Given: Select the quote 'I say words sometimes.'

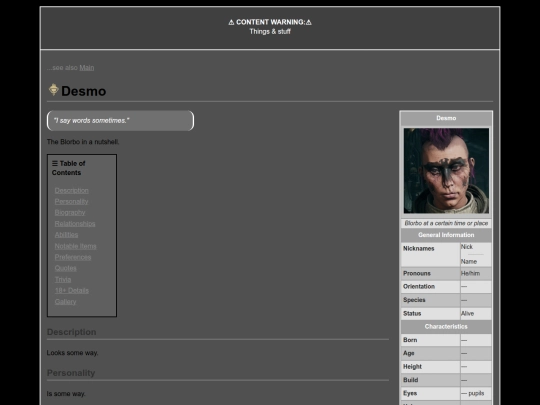Looking at the screenshot, I should click(92, 121).
